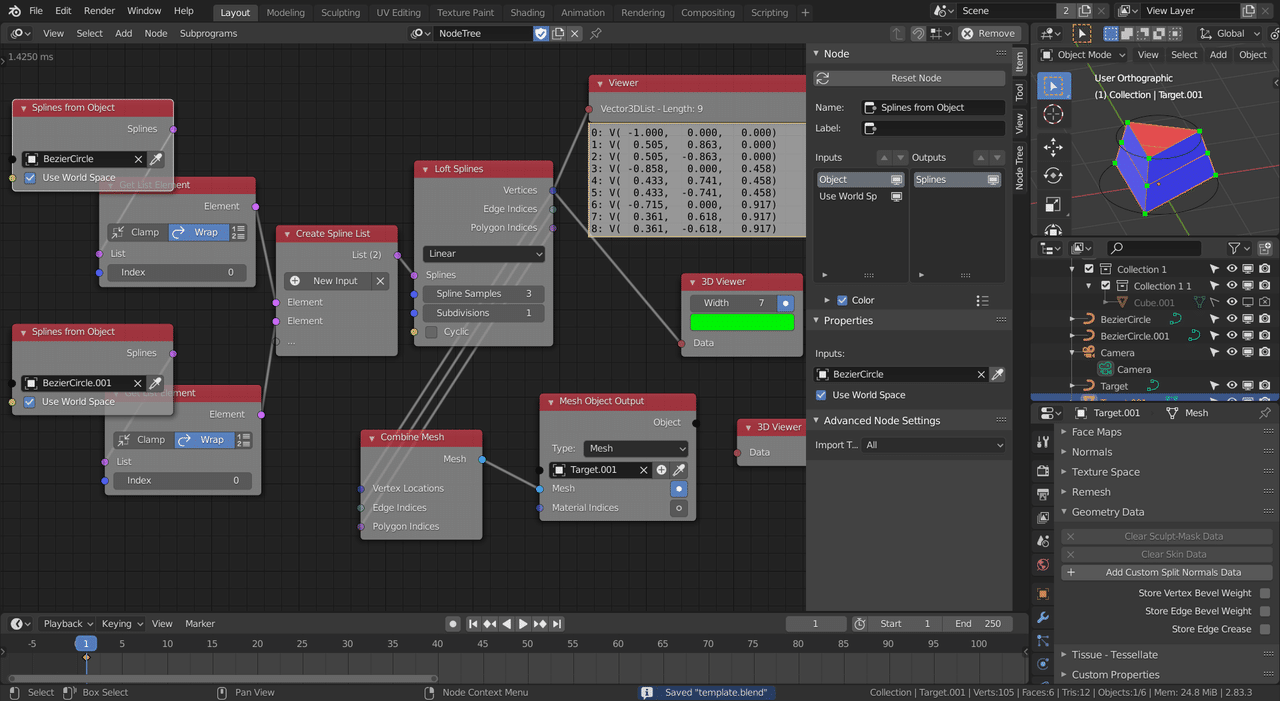Activate the Rotate tool in the viewport

click(1053, 176)
